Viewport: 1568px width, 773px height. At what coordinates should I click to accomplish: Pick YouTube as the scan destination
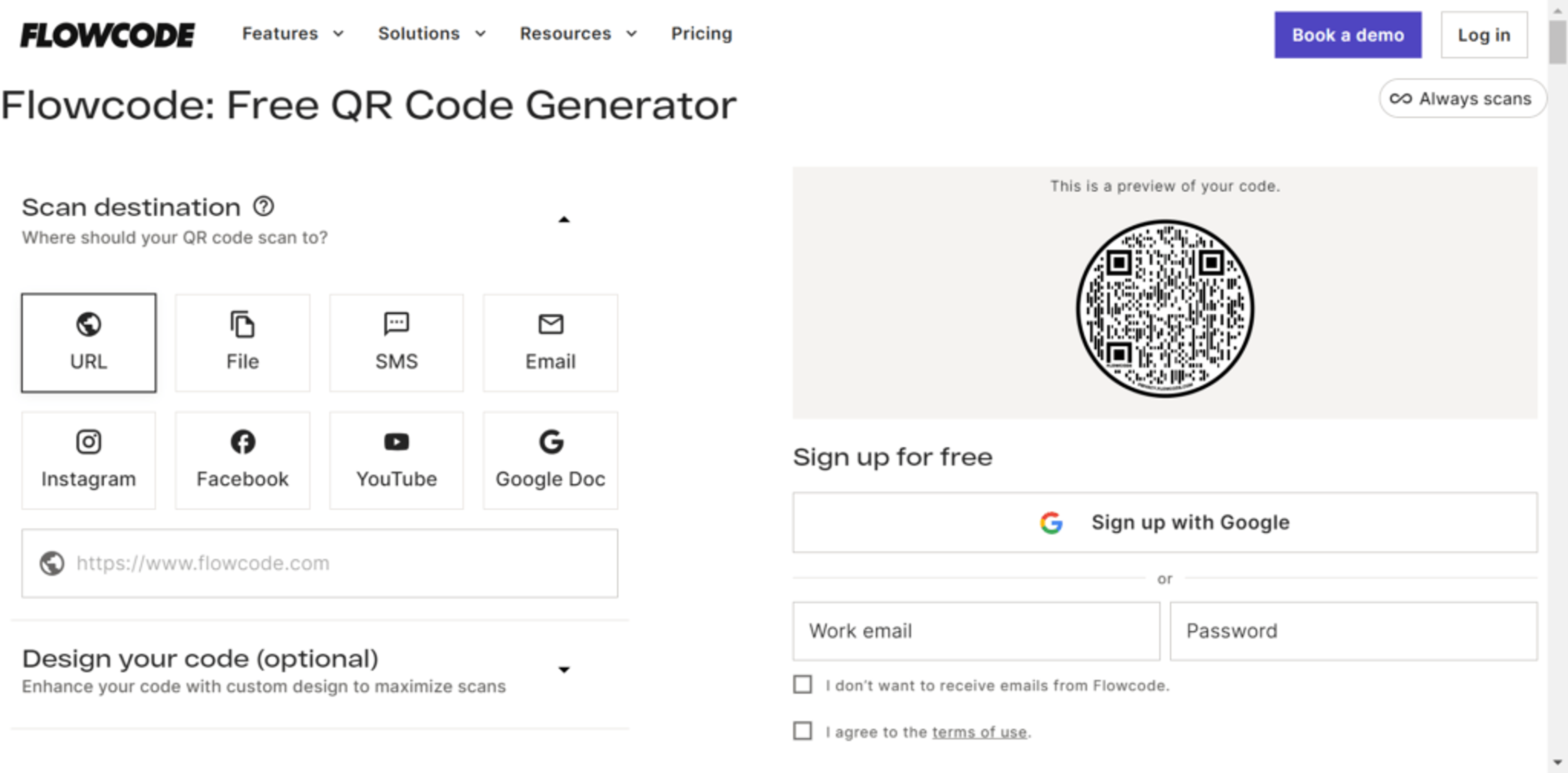click(x=396, y=460)
